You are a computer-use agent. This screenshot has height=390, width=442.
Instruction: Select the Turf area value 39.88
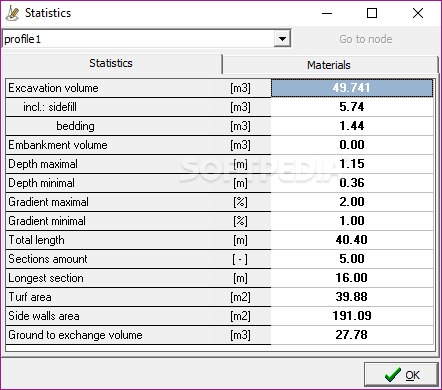click(352, 297)
